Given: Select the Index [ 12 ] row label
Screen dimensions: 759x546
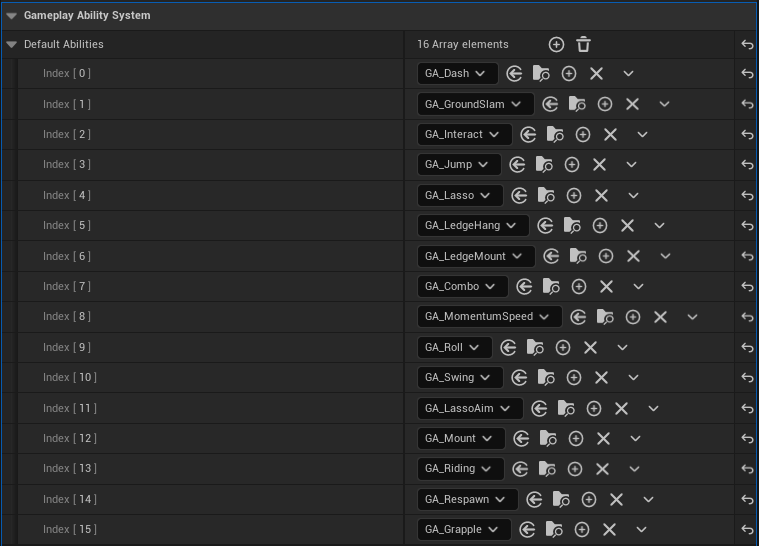Looking at the screenshot, I should coord(69,439).
